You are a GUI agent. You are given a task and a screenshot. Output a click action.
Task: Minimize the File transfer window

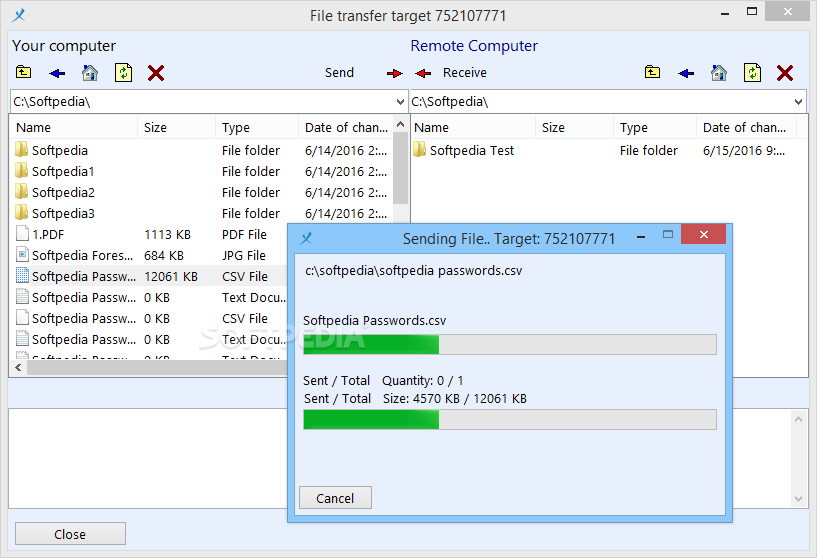725,14
